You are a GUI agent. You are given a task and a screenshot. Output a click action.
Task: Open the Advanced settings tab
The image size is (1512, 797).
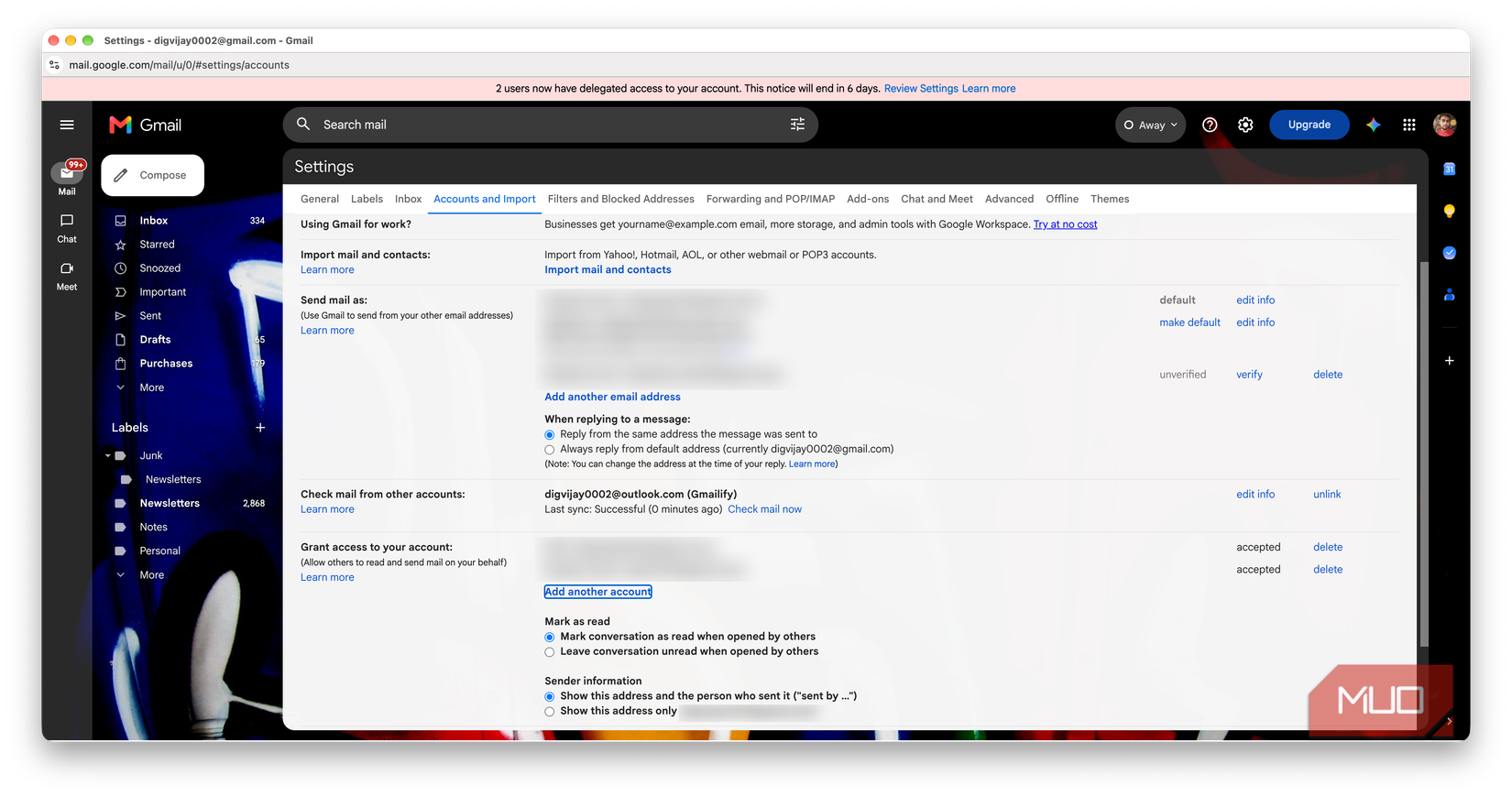pos(1009,199)
